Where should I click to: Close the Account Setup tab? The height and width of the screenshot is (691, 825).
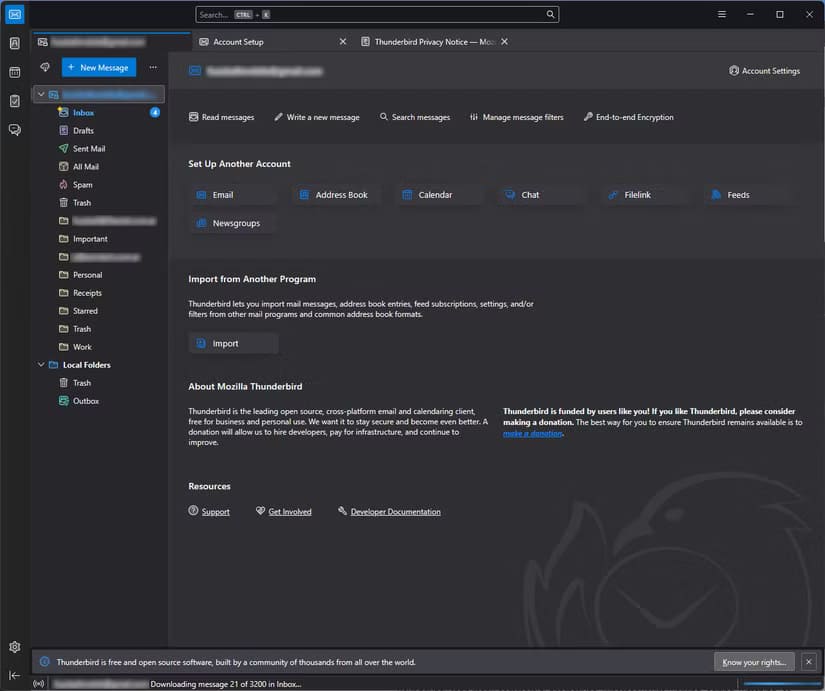tap(343, 42)
